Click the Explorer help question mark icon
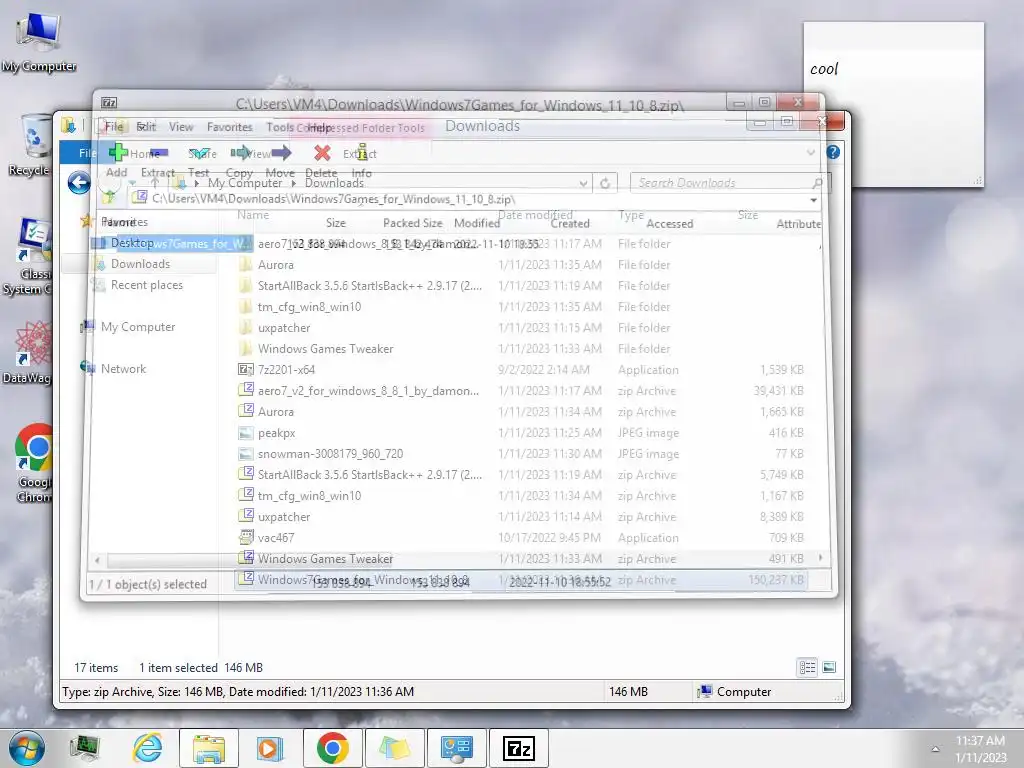The image size is (1024, 768). [x=833, y=152]
